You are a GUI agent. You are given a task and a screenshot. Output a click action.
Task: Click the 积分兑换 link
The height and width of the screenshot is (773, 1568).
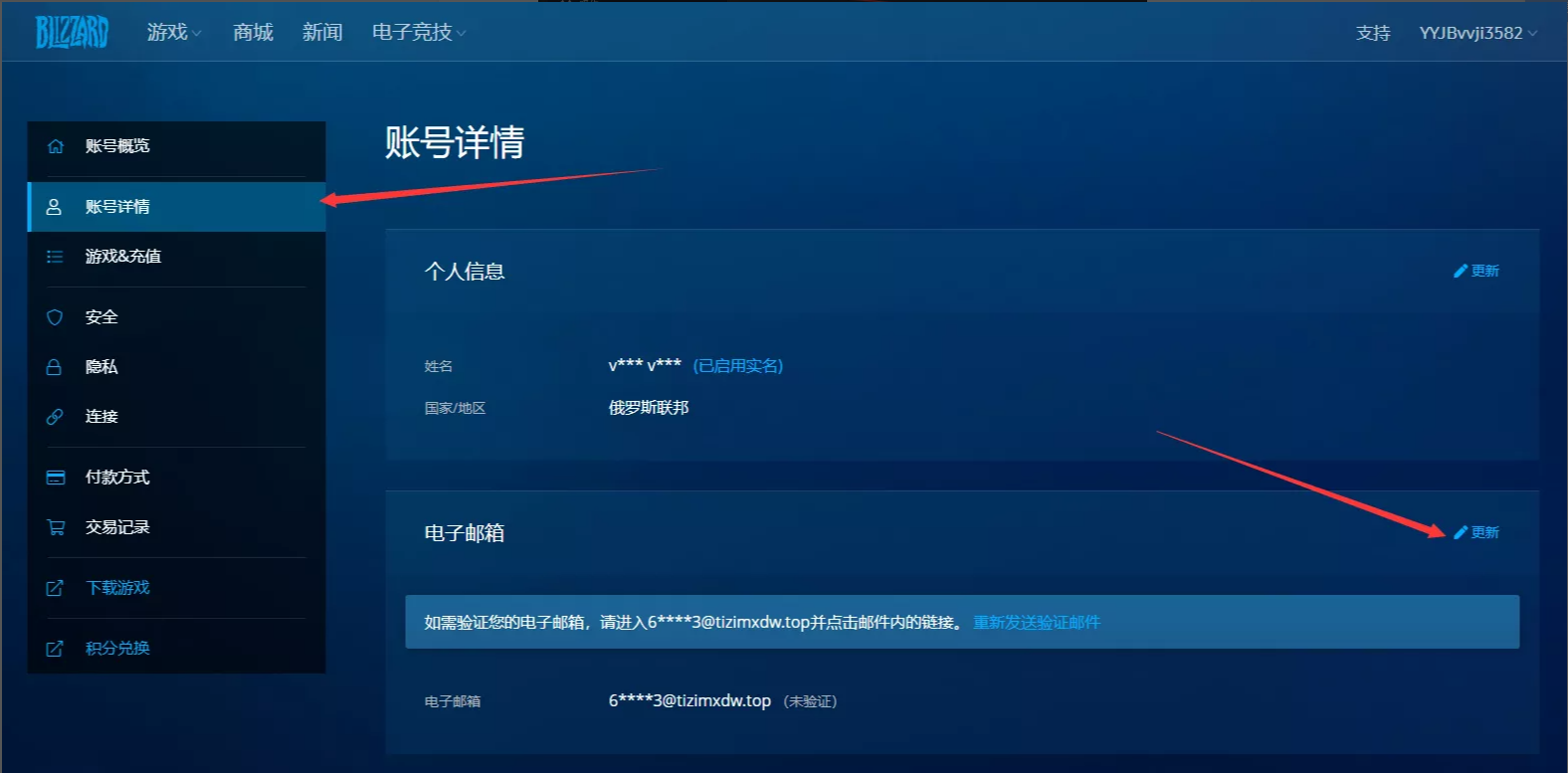(117, 649)
